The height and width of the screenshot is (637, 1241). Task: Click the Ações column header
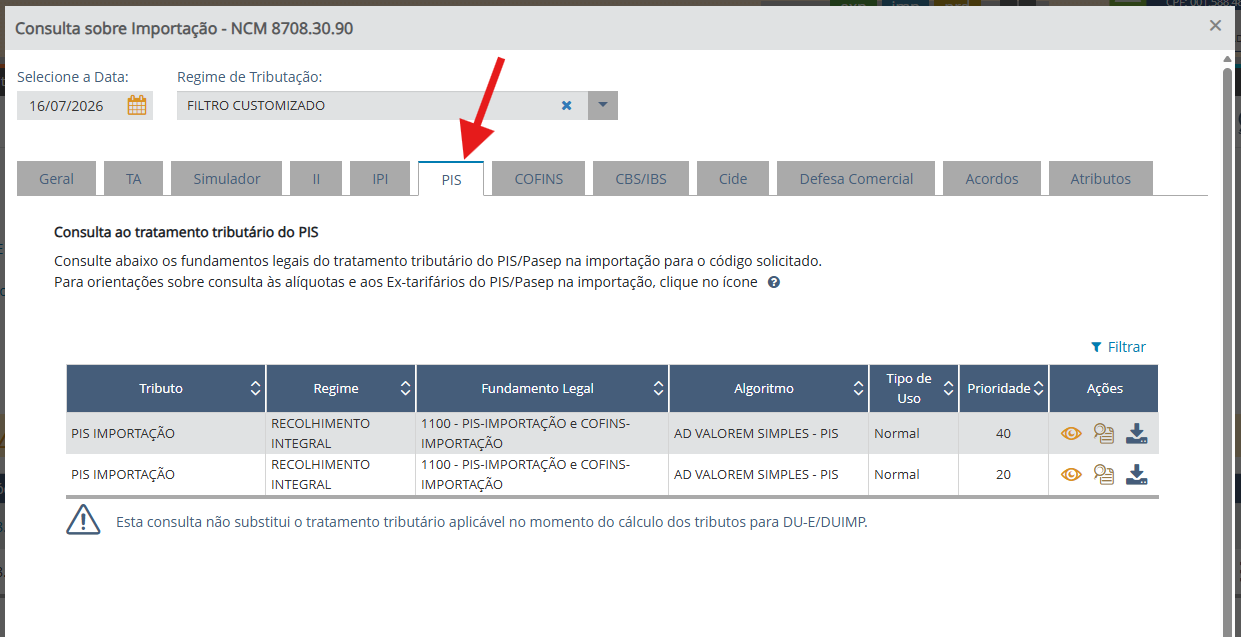[x=1104, y=388]
